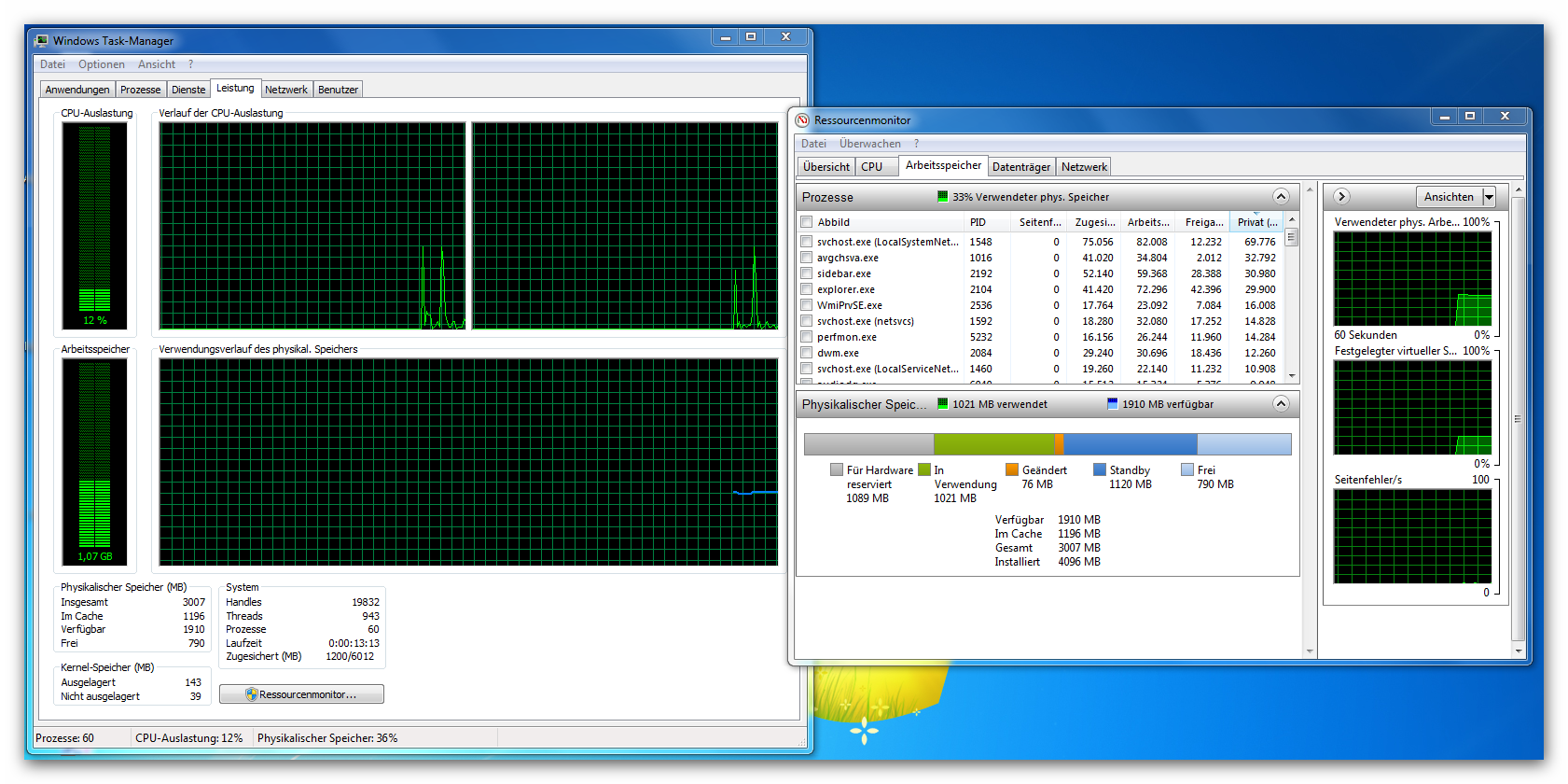Sort by Freigabe column header

pos(1203,221)
